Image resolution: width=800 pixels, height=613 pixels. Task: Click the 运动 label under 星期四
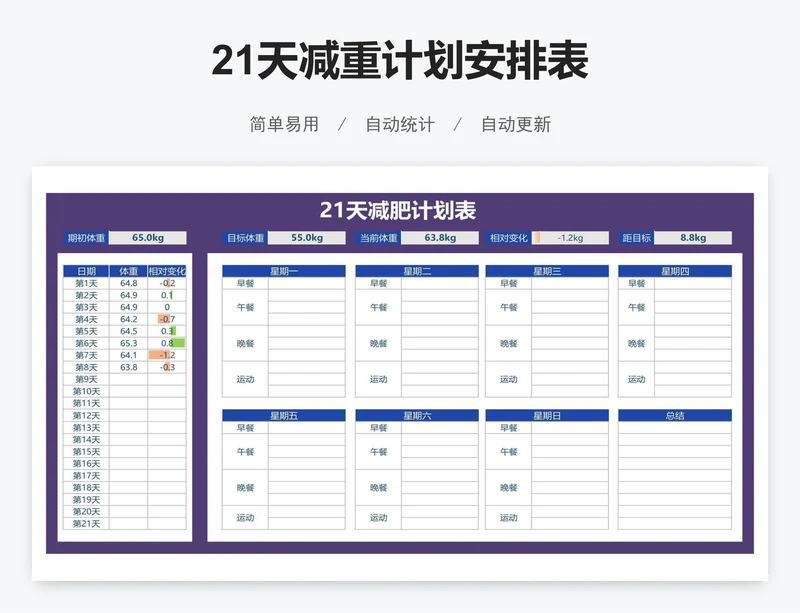click(x=636, y=379)
